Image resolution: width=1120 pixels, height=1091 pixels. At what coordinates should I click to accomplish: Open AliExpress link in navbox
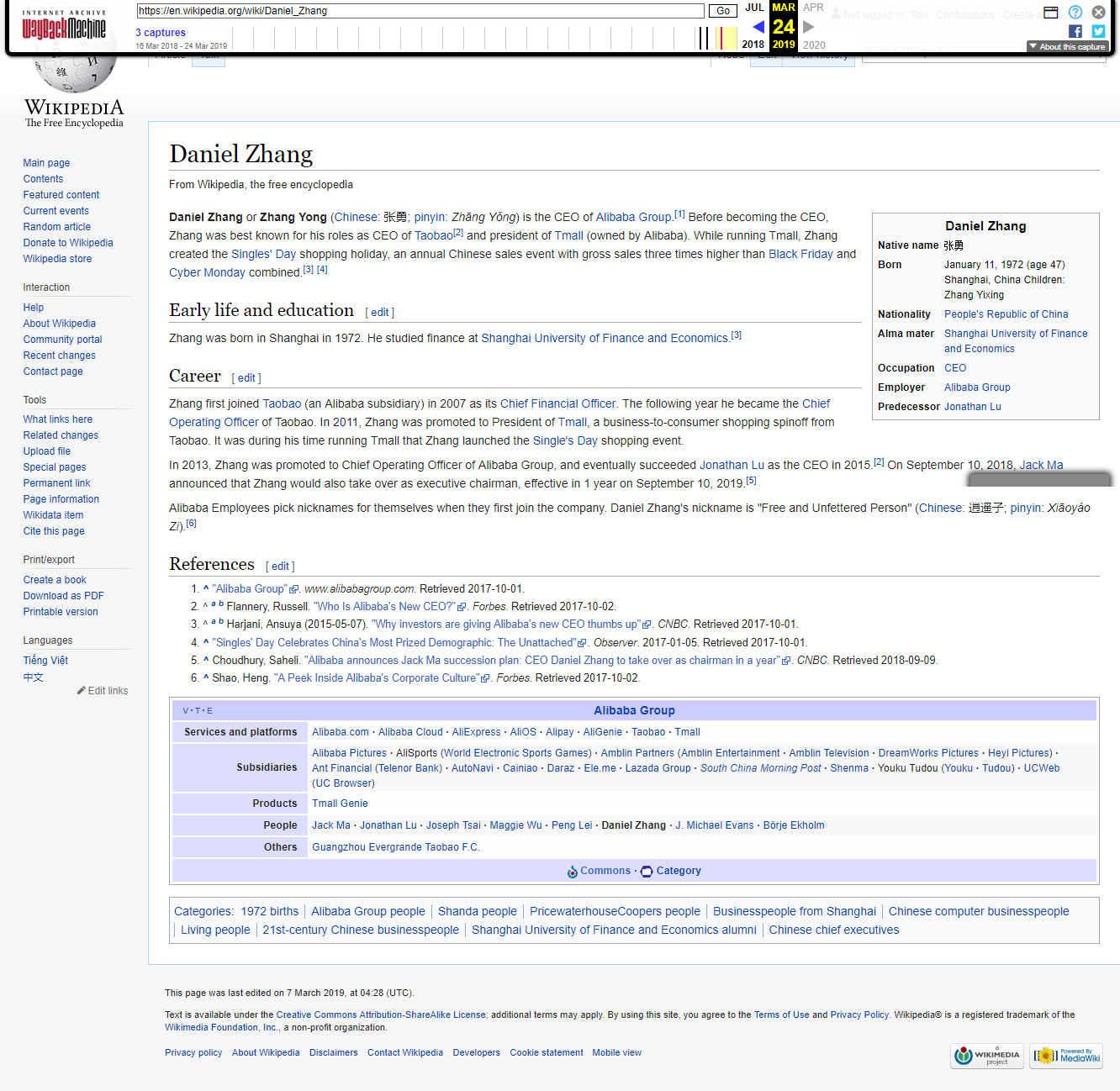476,732
